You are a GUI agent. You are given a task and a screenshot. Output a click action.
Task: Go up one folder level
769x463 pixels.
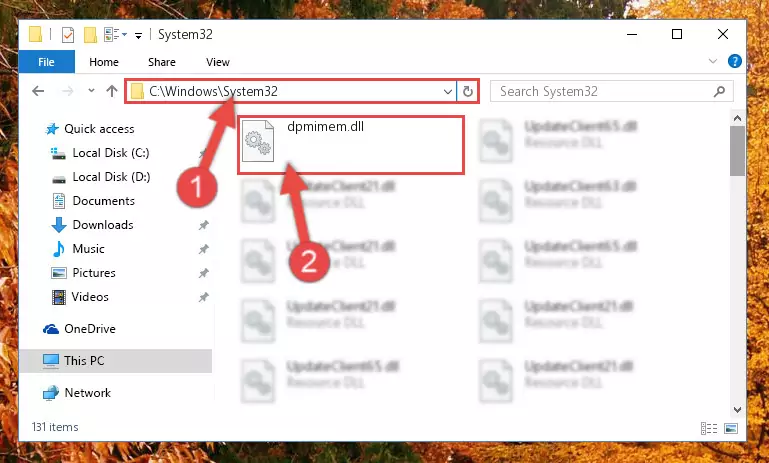(112, 91)
